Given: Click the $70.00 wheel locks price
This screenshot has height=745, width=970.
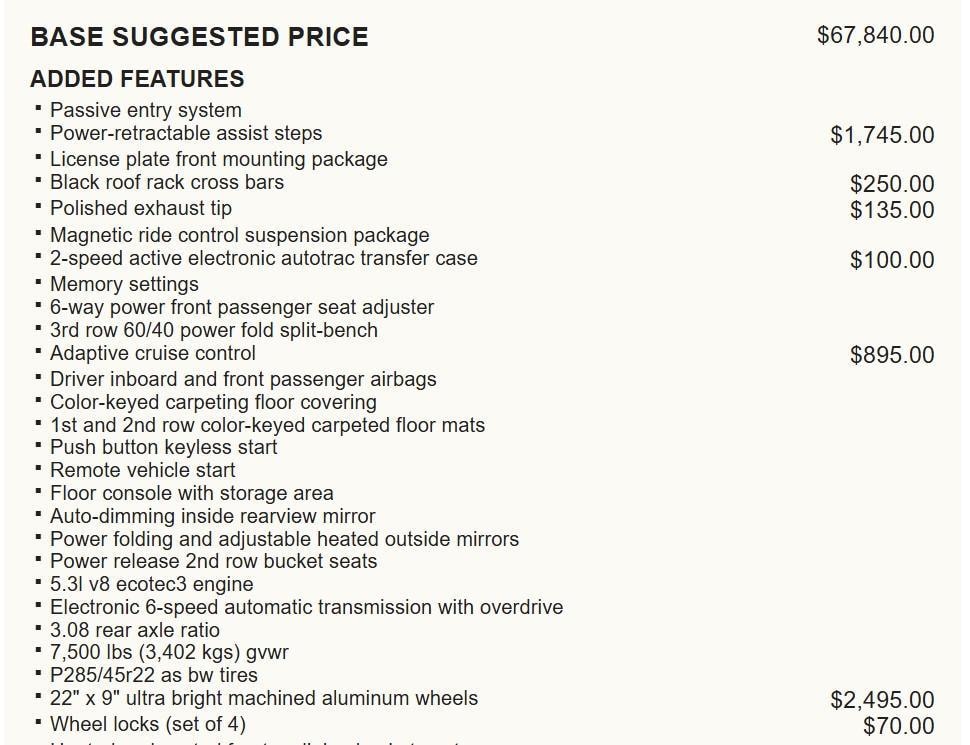Looking at the screenshot, I should coord(898,726).
